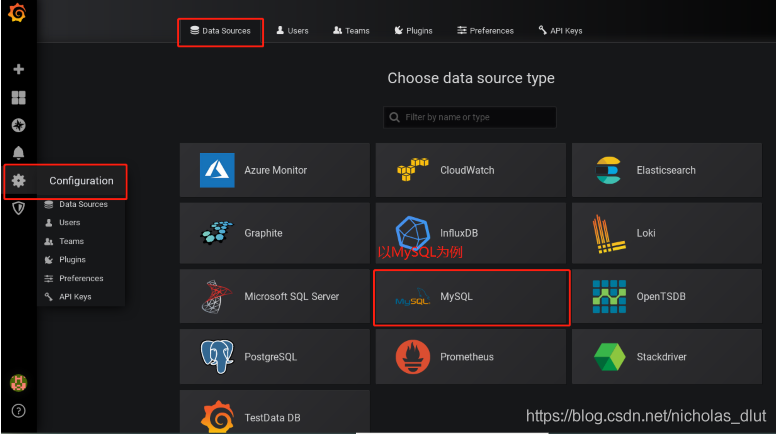Open the Alerting bell icon

click(x=18, y=153)
